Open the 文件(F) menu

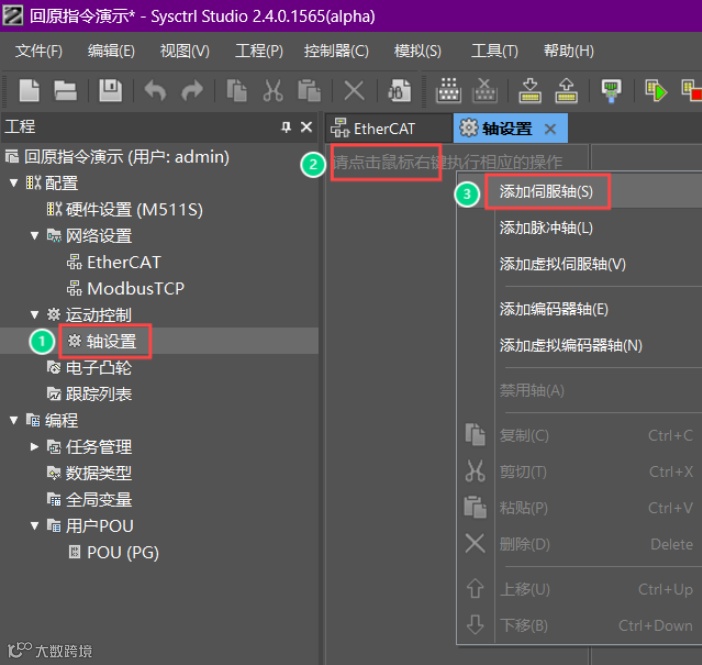[x=39, y=51]
